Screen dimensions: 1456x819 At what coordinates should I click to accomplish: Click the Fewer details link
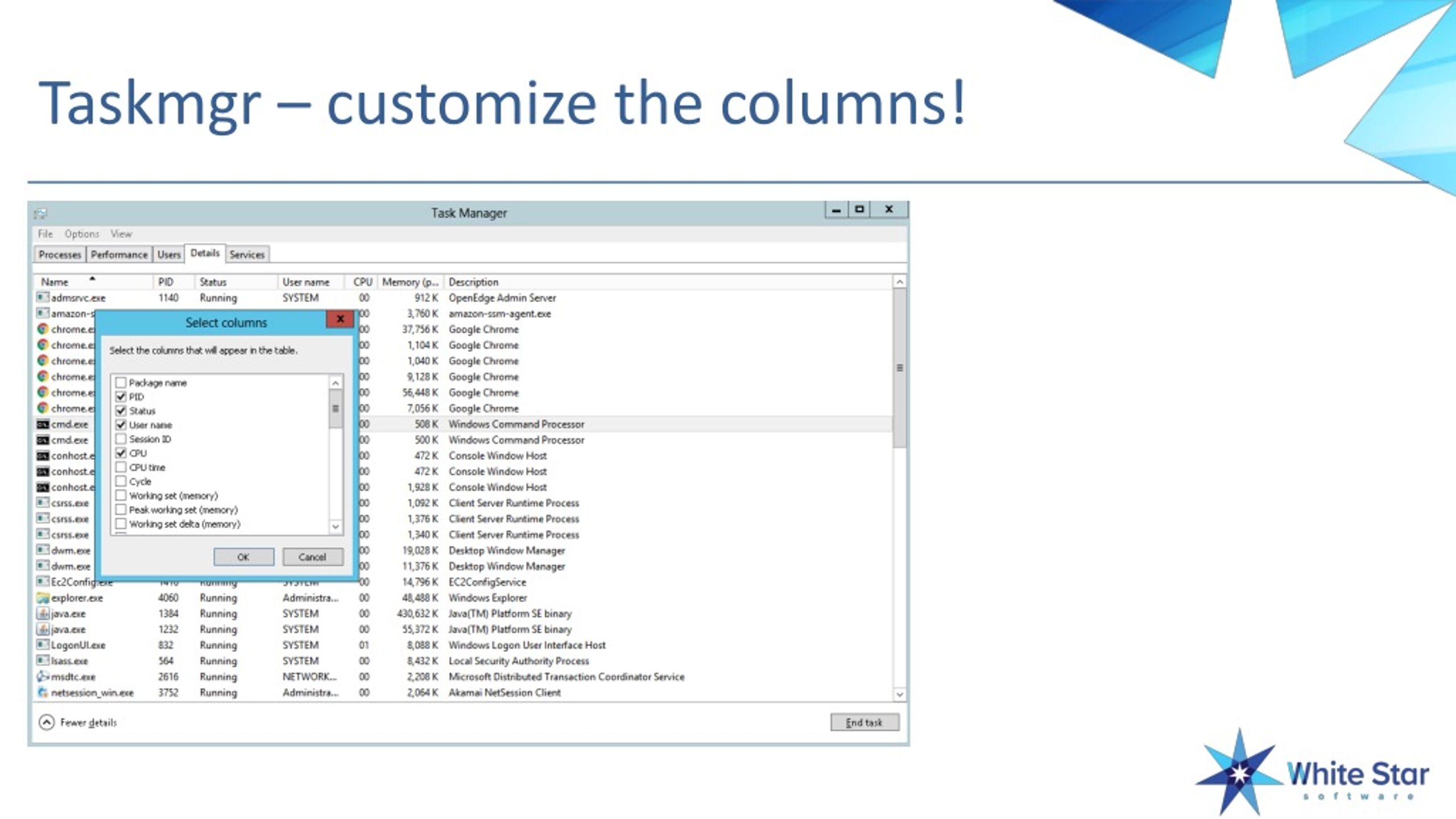click(x=88, y=722)
